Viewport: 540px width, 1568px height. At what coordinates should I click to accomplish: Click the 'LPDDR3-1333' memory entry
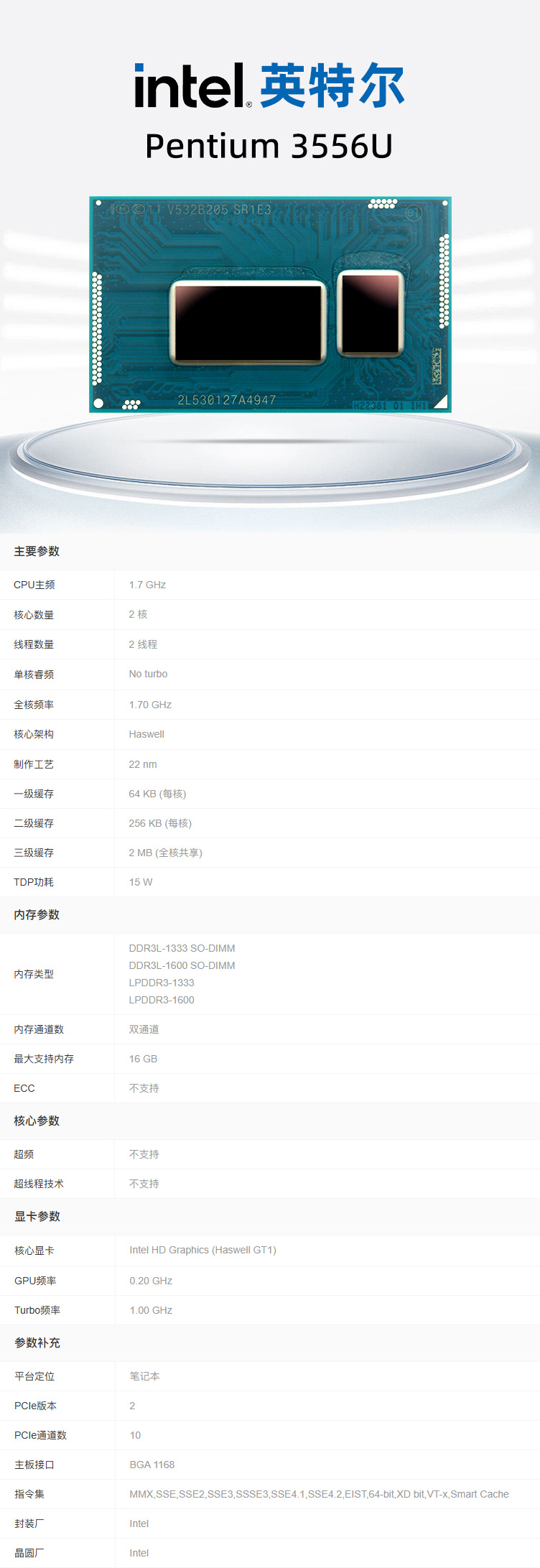coord(162,983)
